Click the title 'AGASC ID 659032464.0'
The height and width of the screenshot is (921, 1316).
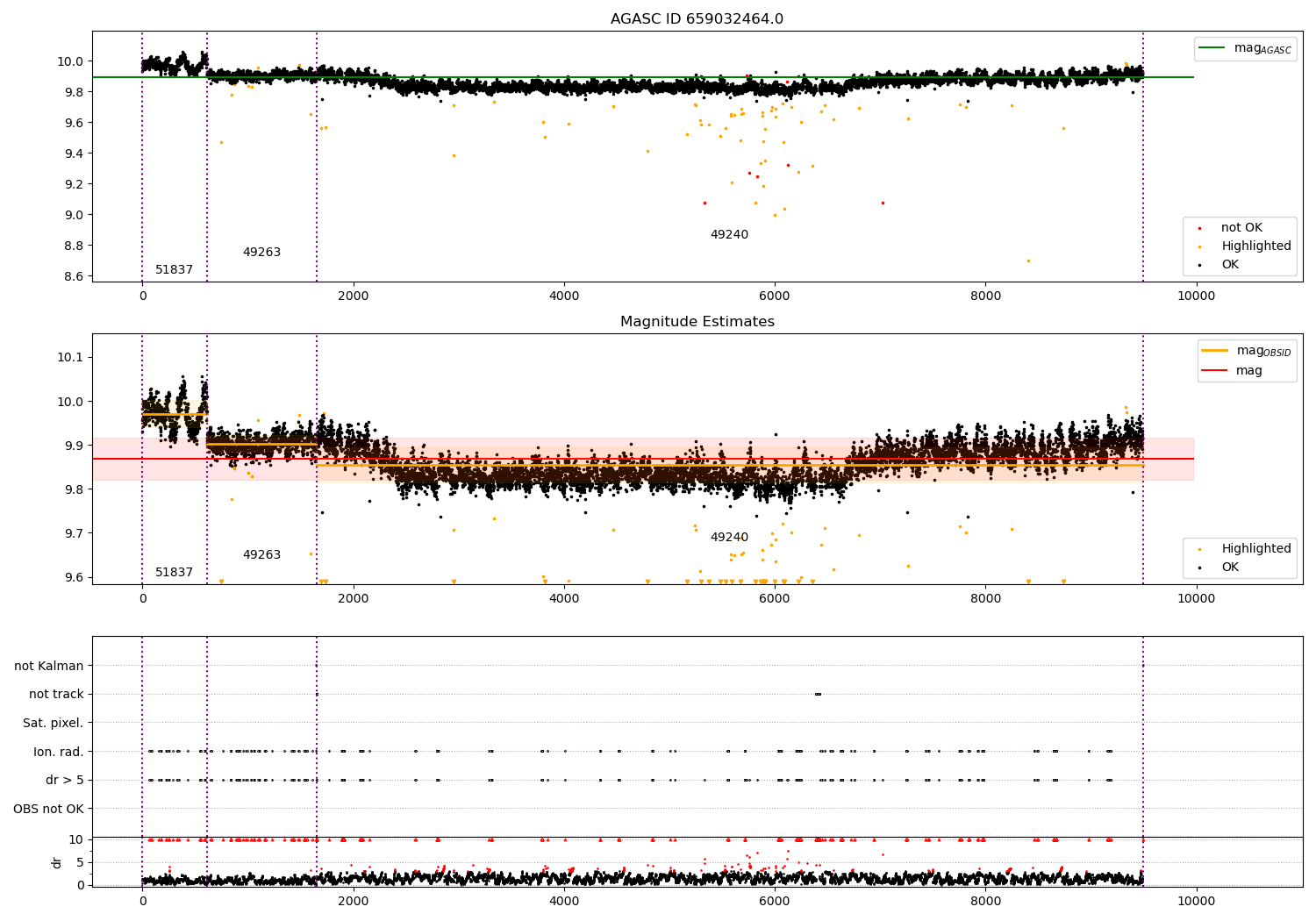click(697, 19)
